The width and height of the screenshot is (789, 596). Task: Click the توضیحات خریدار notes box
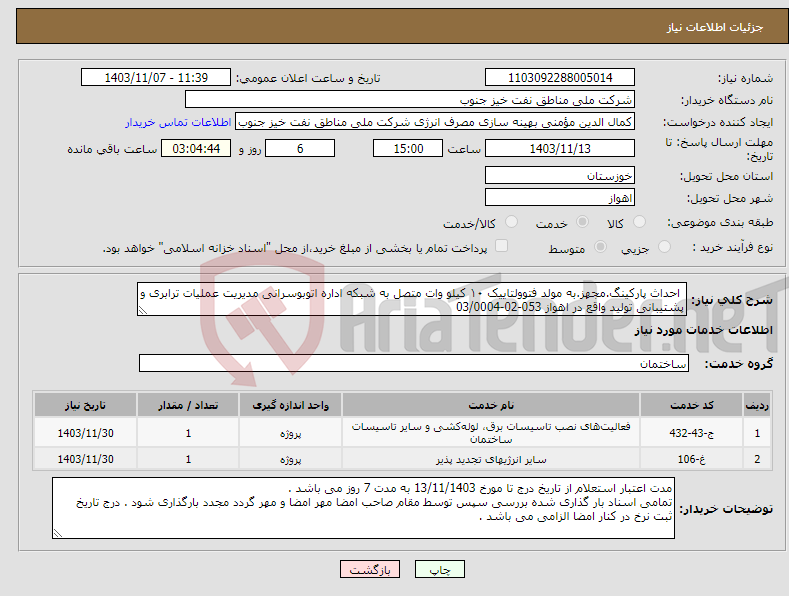[363, 508]
